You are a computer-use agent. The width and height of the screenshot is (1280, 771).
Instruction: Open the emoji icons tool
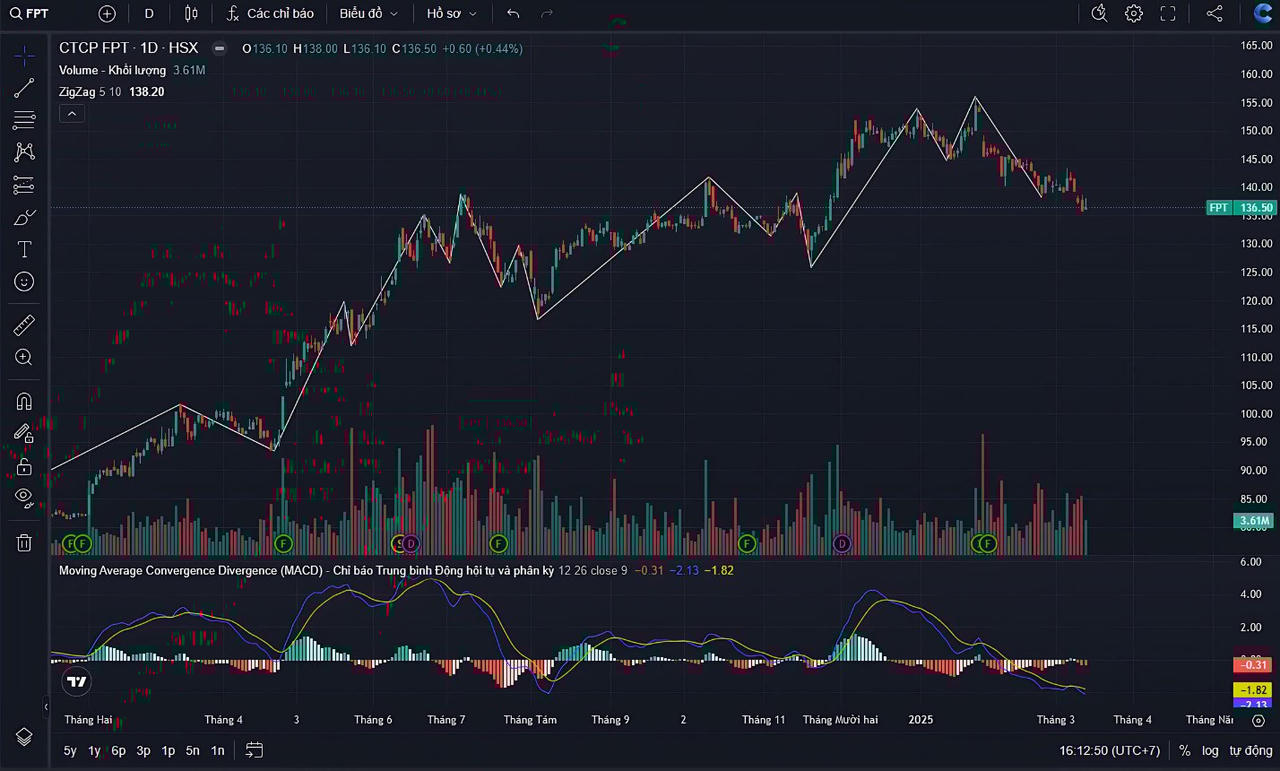click(x=24, y=282)
